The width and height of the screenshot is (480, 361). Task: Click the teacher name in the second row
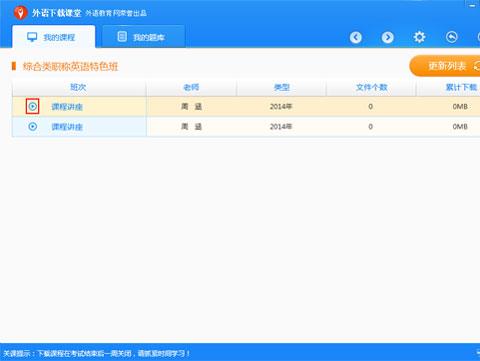coord(191,127)
